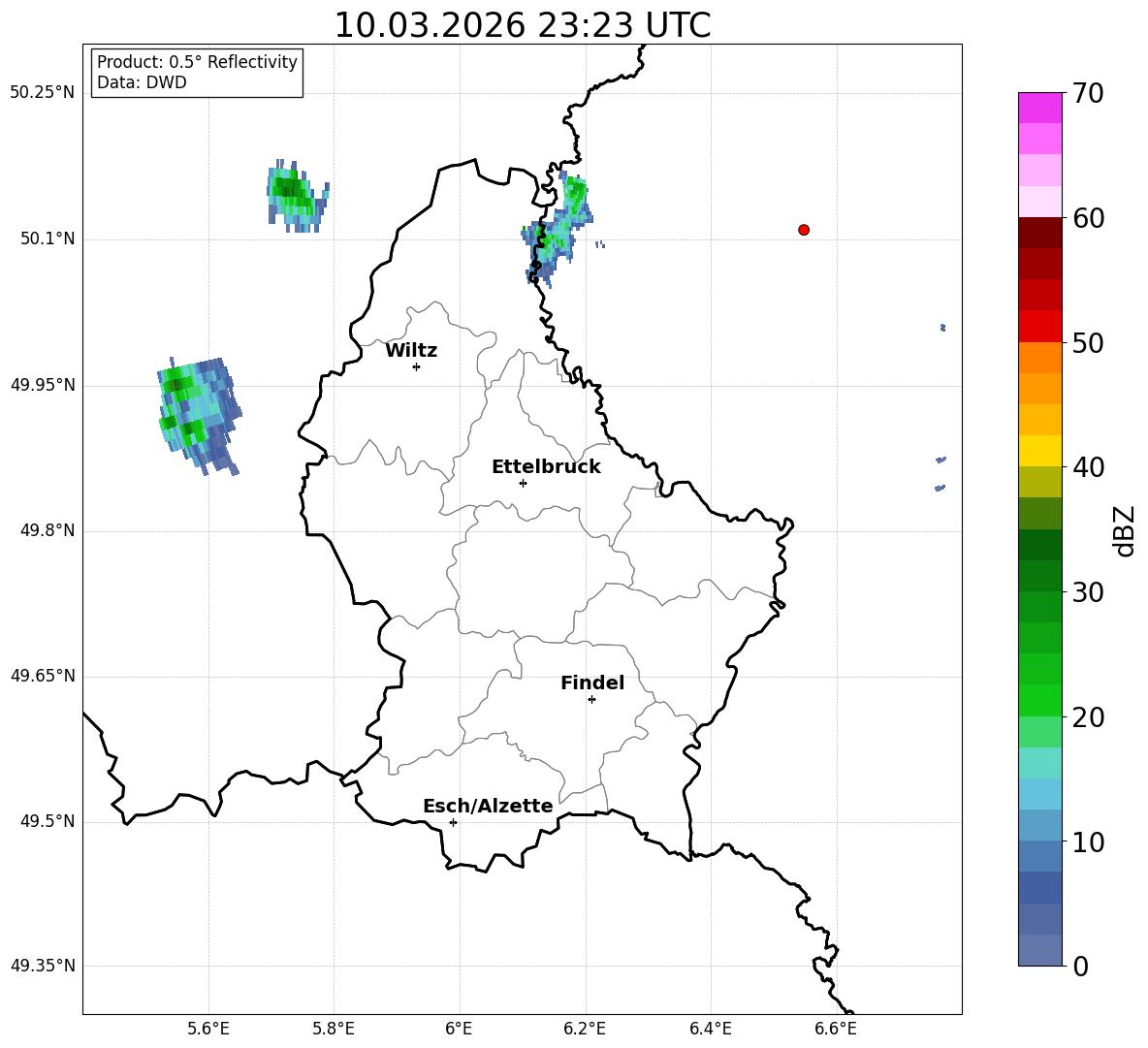The height and width of the screenshot is (1048, 1148).
Task: Click the 6°E longitude label
Action: click(x=459, y=1029)
